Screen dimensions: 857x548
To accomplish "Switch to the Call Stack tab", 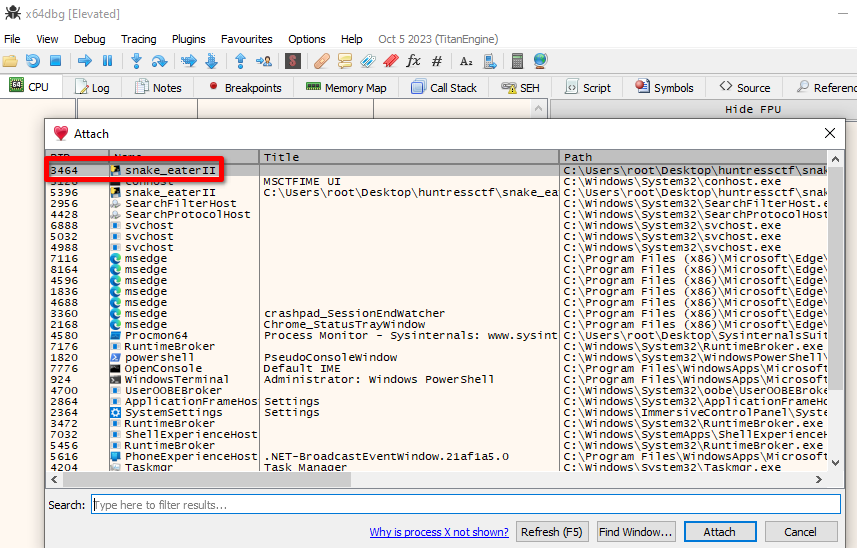I will pyautogui.click(x=444, y=87).
